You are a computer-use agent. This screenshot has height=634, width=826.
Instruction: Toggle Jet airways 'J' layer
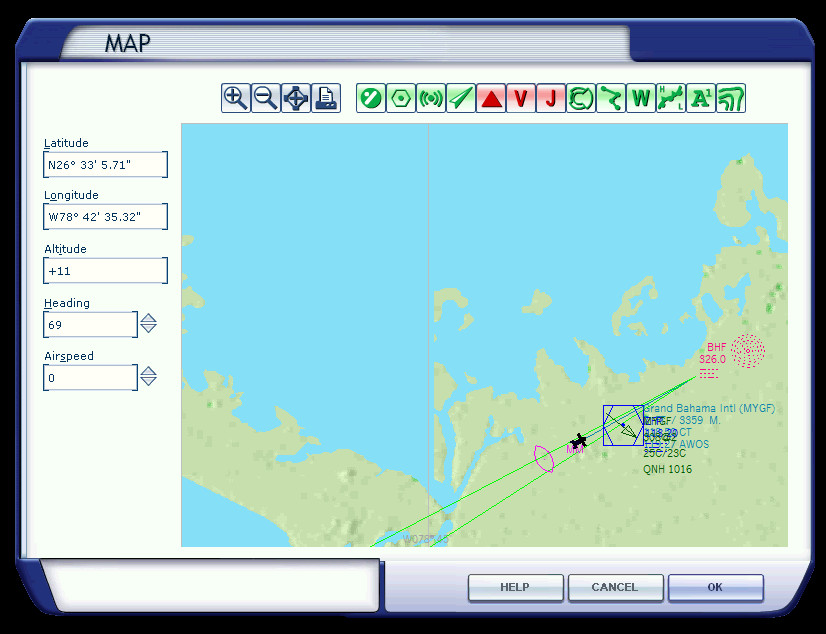click(551, 98)
